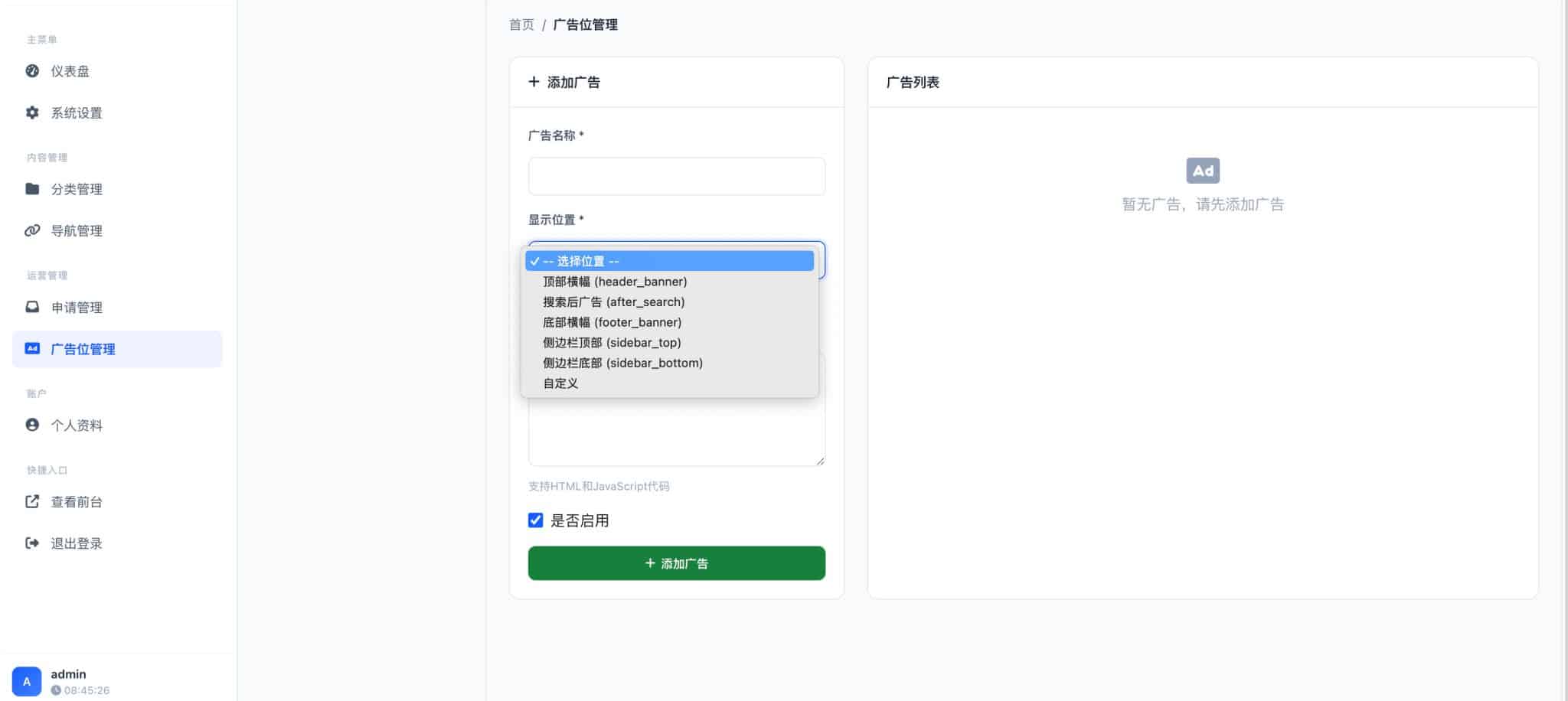Select the '-- 选择位置 --' dropdown option
This screenshot has height=701, width=1568.
pos(669,261)
